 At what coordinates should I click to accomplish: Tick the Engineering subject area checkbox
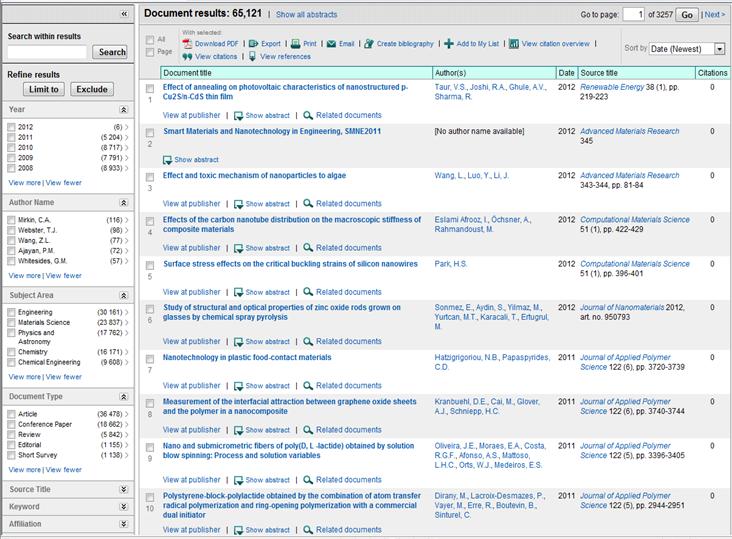[x=12, y=312]
